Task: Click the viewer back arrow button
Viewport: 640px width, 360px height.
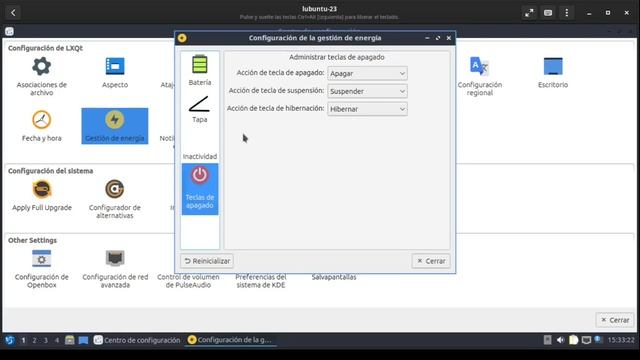Action: [x=13, y=13]
